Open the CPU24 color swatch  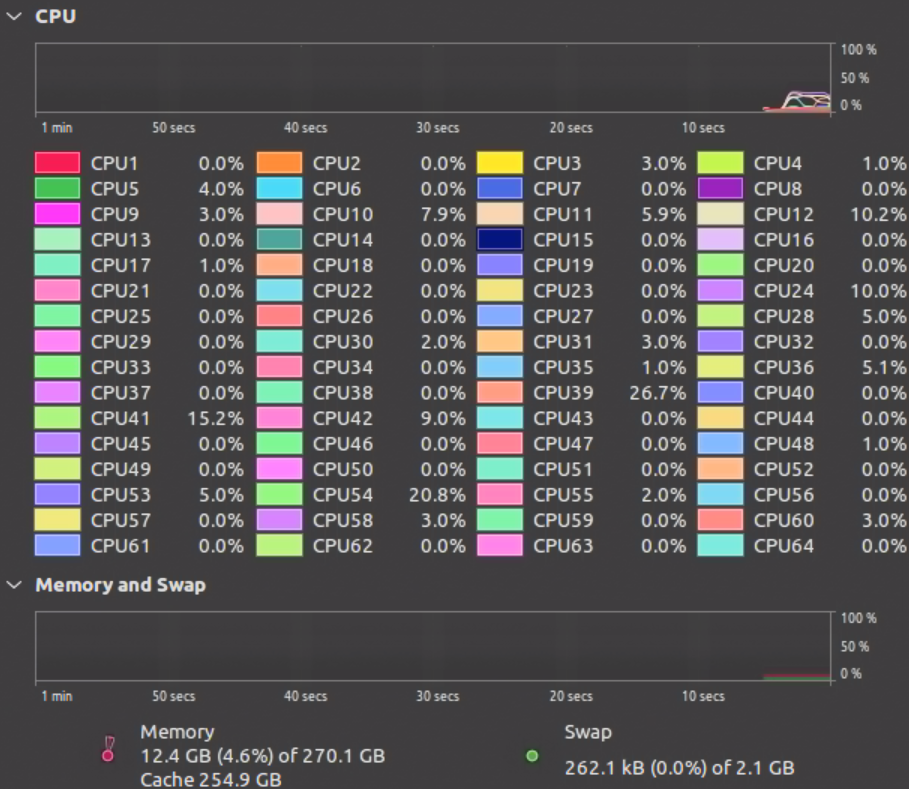tap(720, 290)
